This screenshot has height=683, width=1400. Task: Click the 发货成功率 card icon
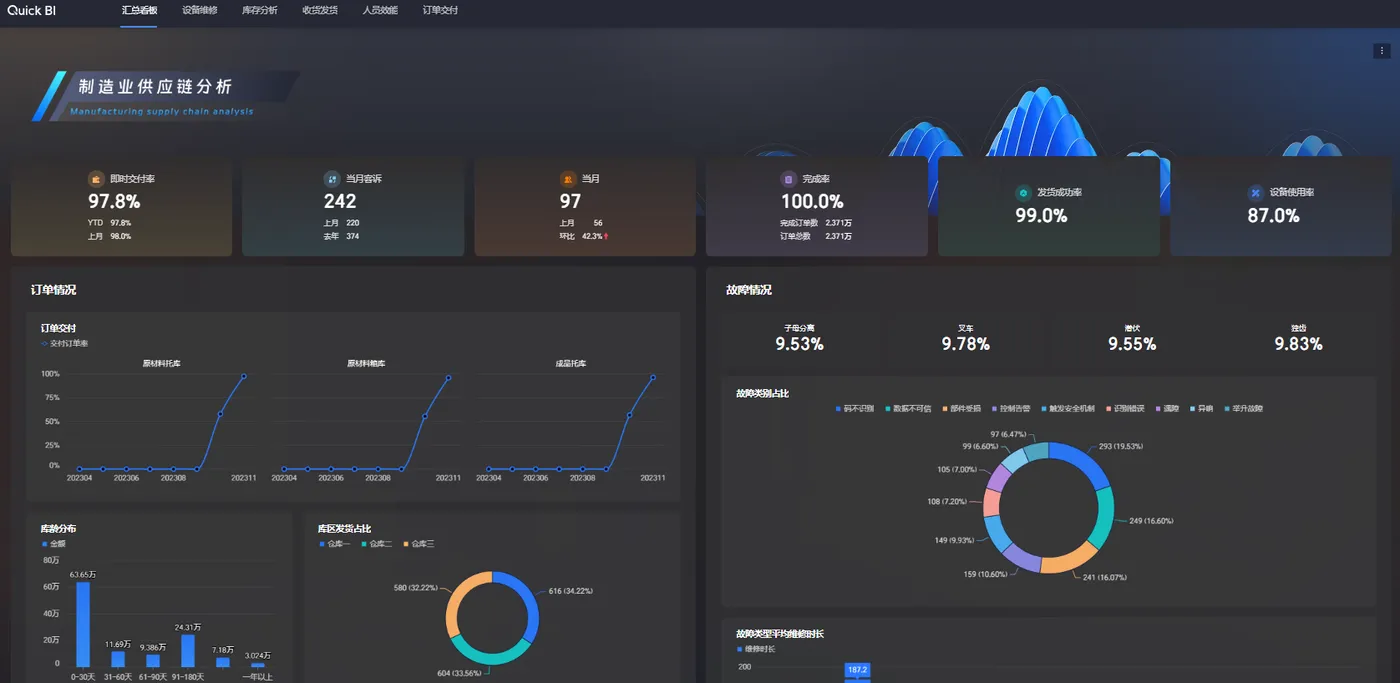tap(1023, 193)
